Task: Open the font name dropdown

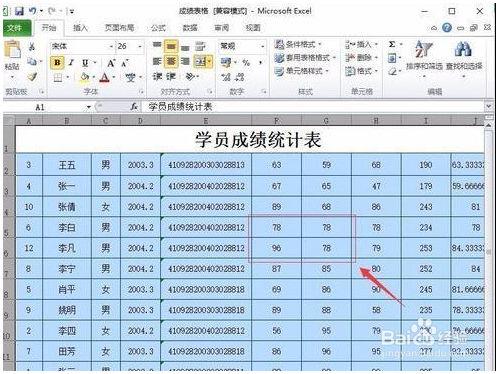Action: [x=111, y=46]
